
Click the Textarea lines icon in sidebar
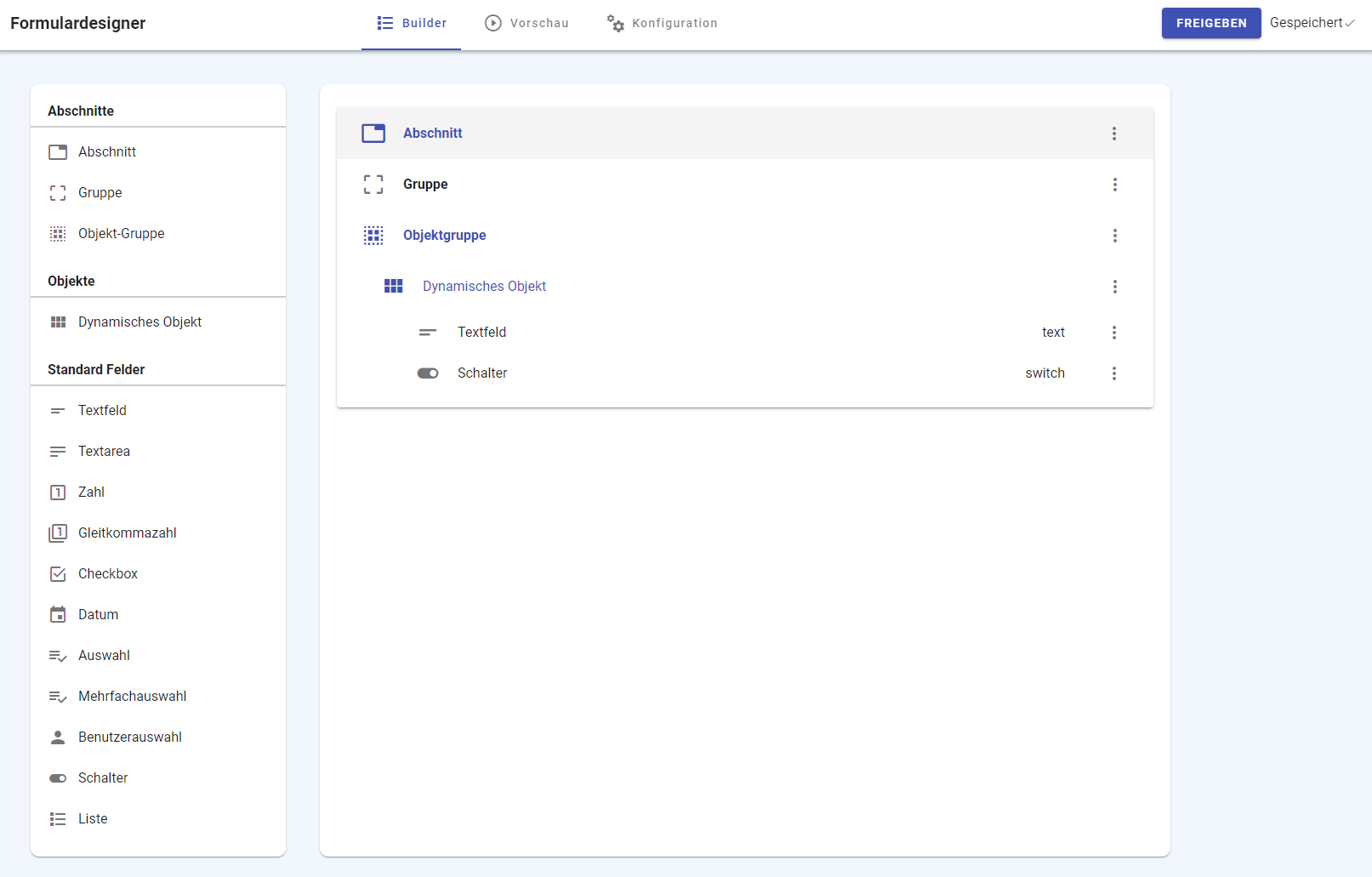coord(58,452)
